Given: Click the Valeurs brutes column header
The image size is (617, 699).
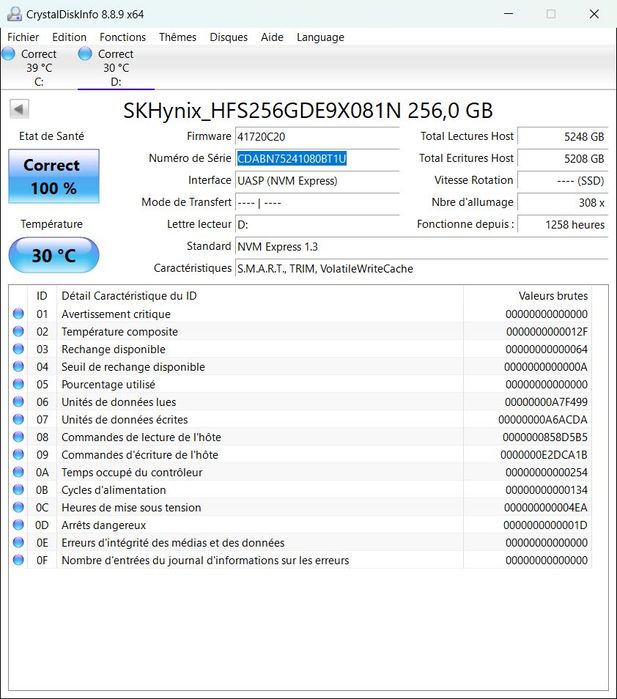Looking at the screenshot, I should [x=528, y=296].
